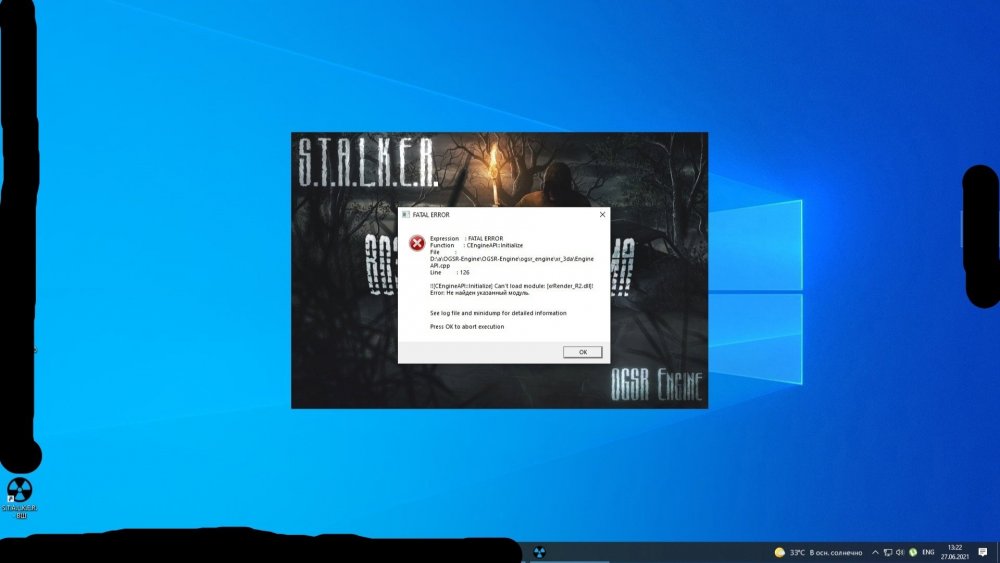Open the volume speaker tray icon
Screen dimensions: 1000x563
pos(900,552)
